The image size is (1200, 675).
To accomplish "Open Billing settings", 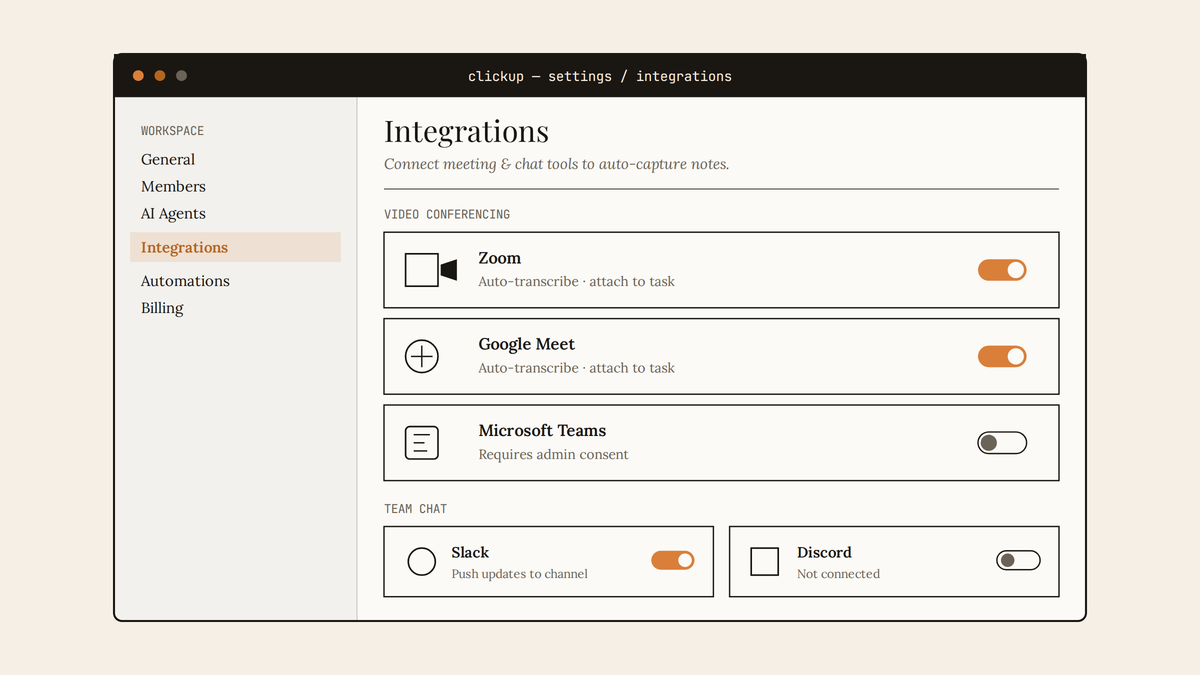I will pos(162,308).
